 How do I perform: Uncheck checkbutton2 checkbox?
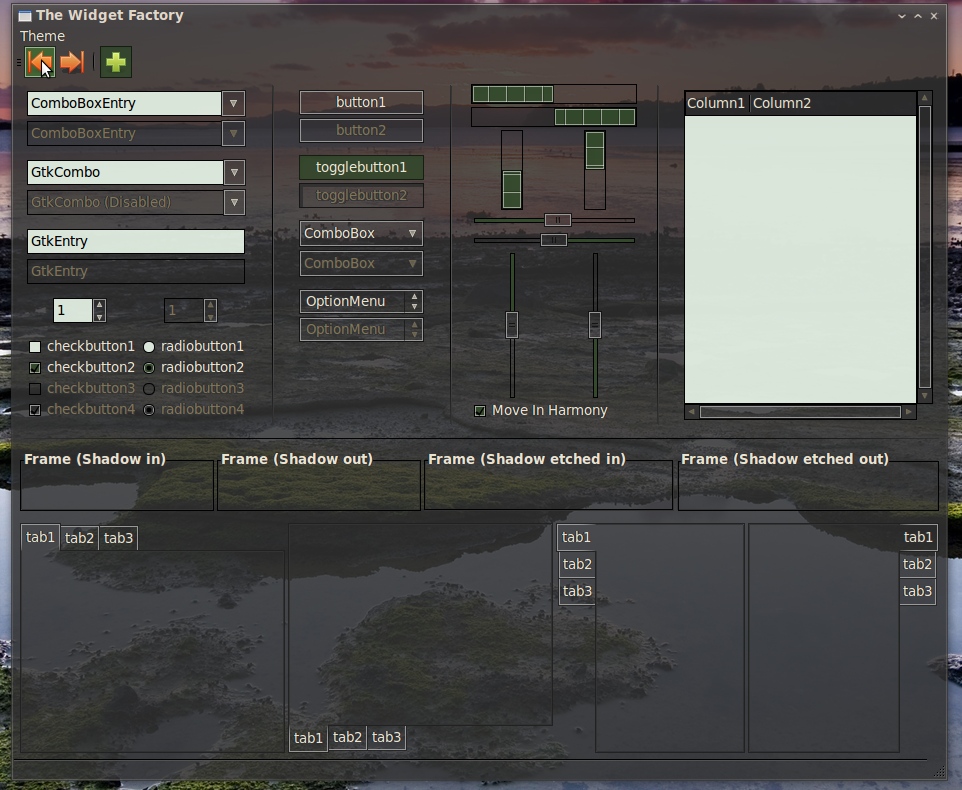(35, 368)
